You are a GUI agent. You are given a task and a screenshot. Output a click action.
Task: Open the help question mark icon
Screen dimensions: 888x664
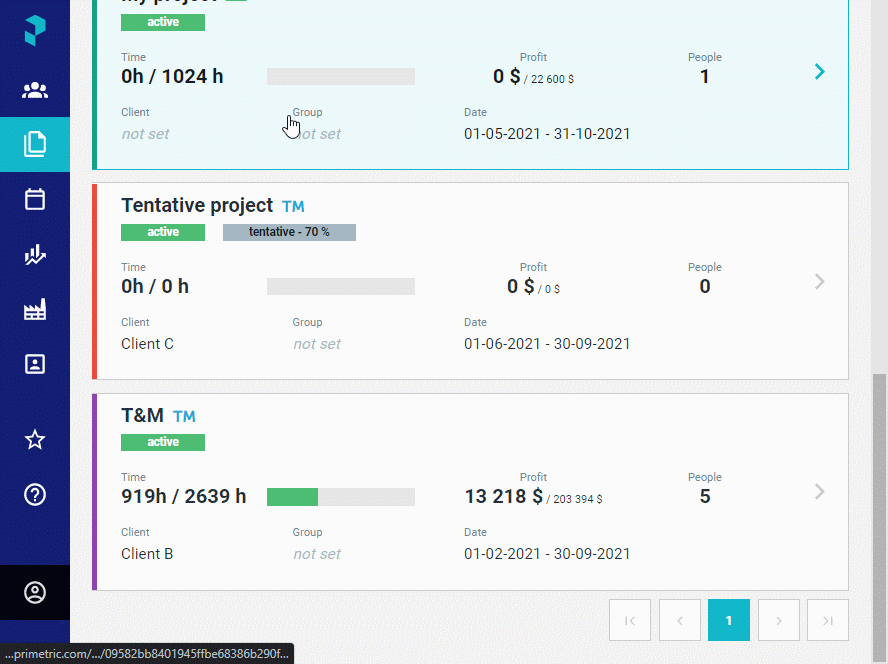tap(35, 495)
